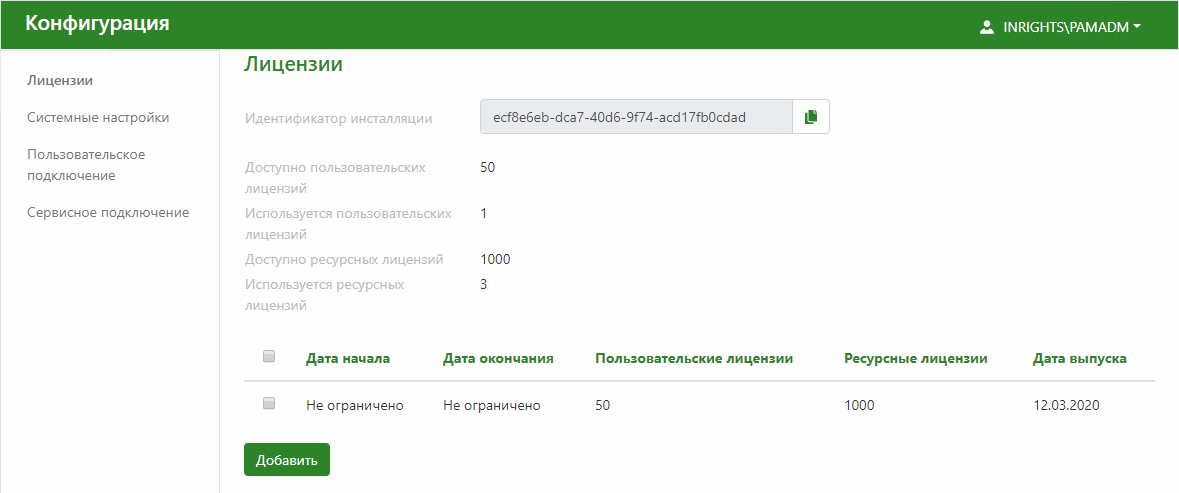Click the used user licenses value 1
Screen dimensions: 1179x493
(x=484, y=213)
